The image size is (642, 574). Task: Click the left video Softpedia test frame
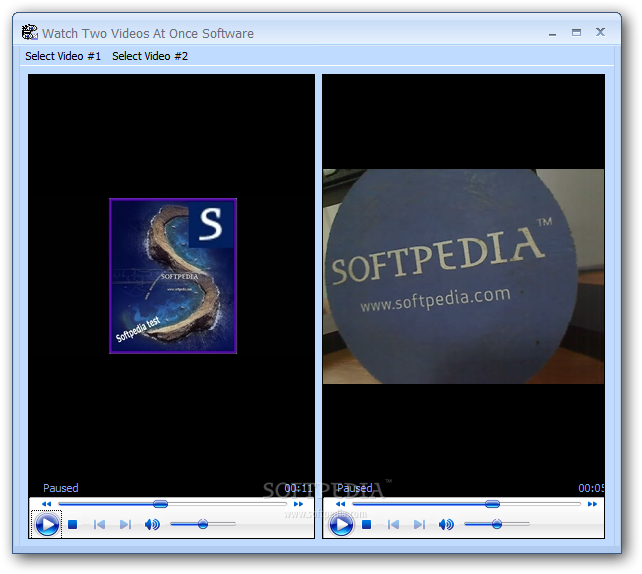pyautogui.click(x=173, y=276)
